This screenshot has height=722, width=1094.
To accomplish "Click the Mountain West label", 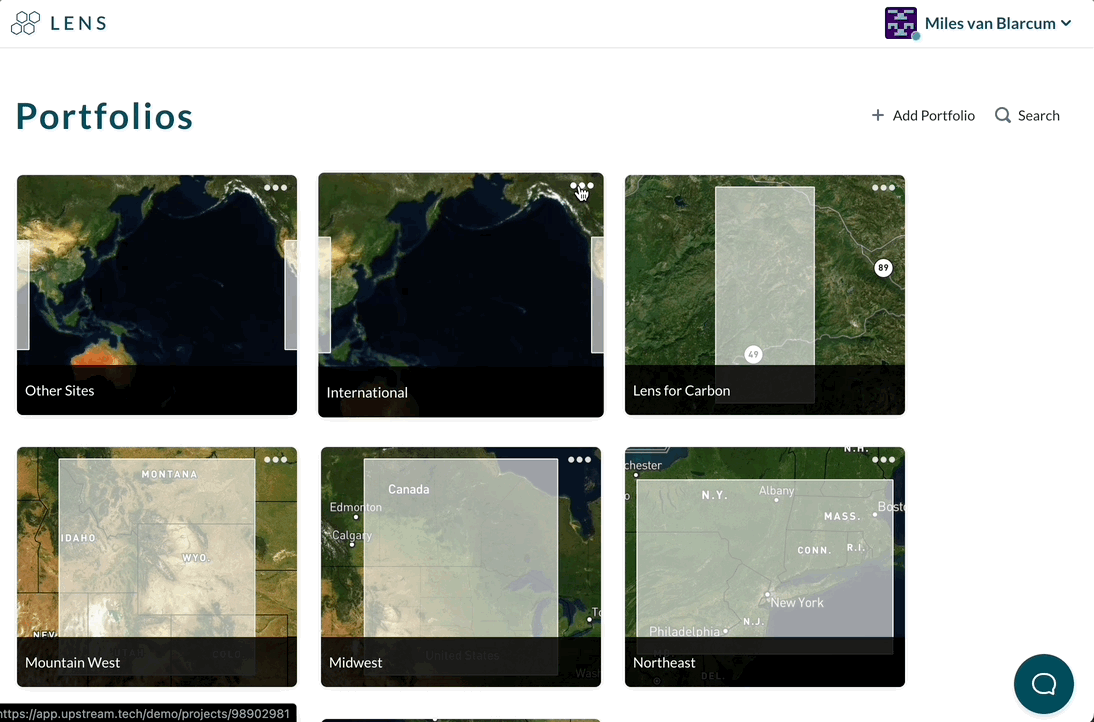I will (x=73, y=663).
